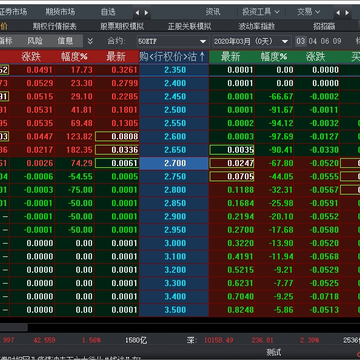The height and width of the screenshot is (360, 360).
Task: Select the 信息 view button
Action: (65, 41)
